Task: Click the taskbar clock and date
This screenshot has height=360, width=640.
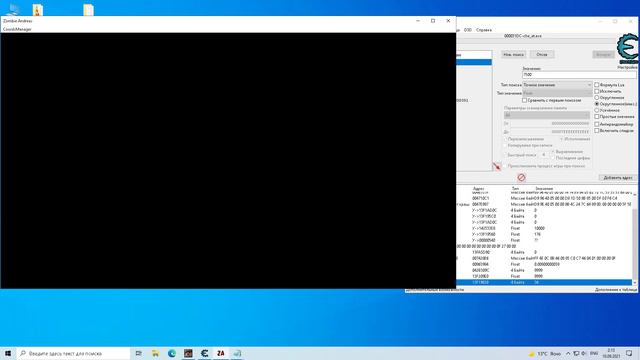Action: [x=611, y=353]
